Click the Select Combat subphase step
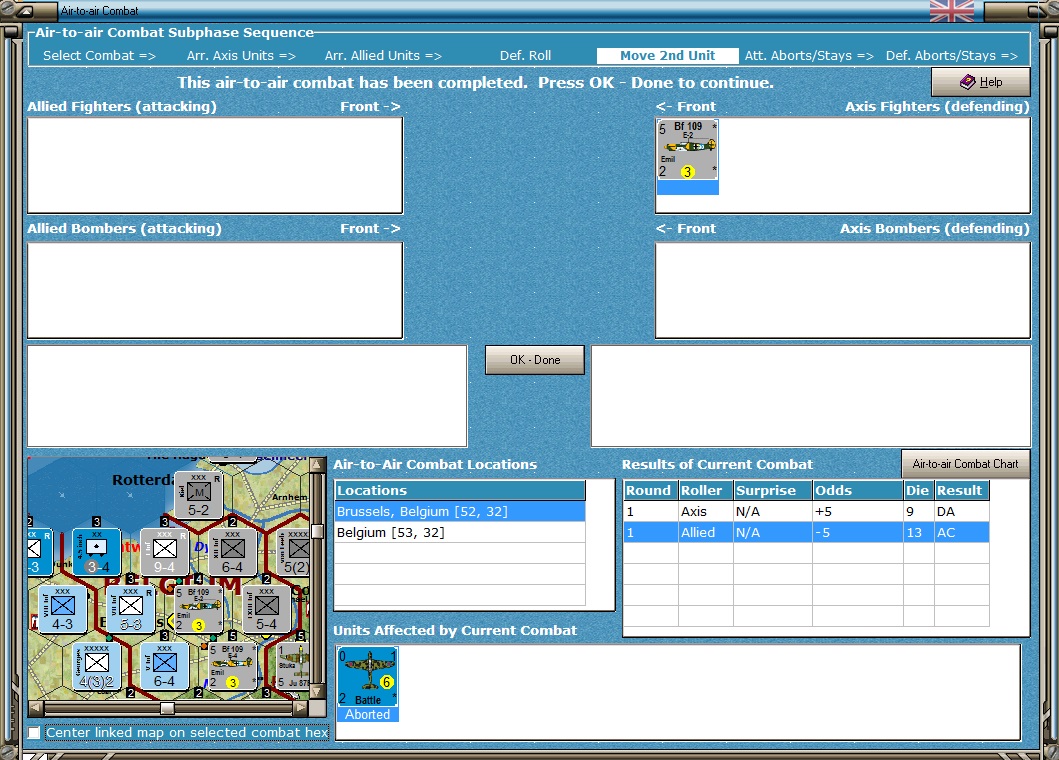 tap(99, 55)
